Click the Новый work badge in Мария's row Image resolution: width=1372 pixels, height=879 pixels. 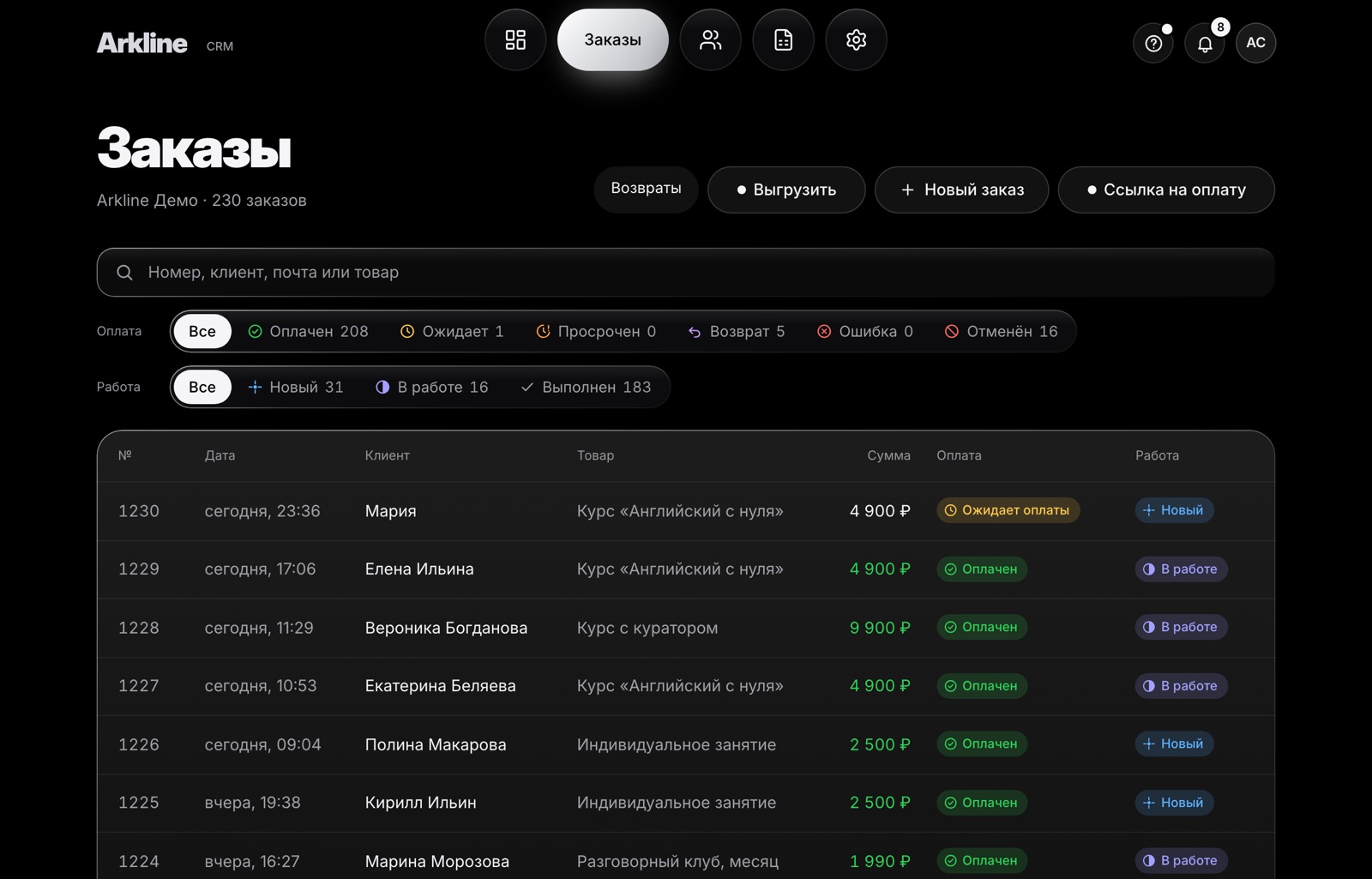(1174, 510)
